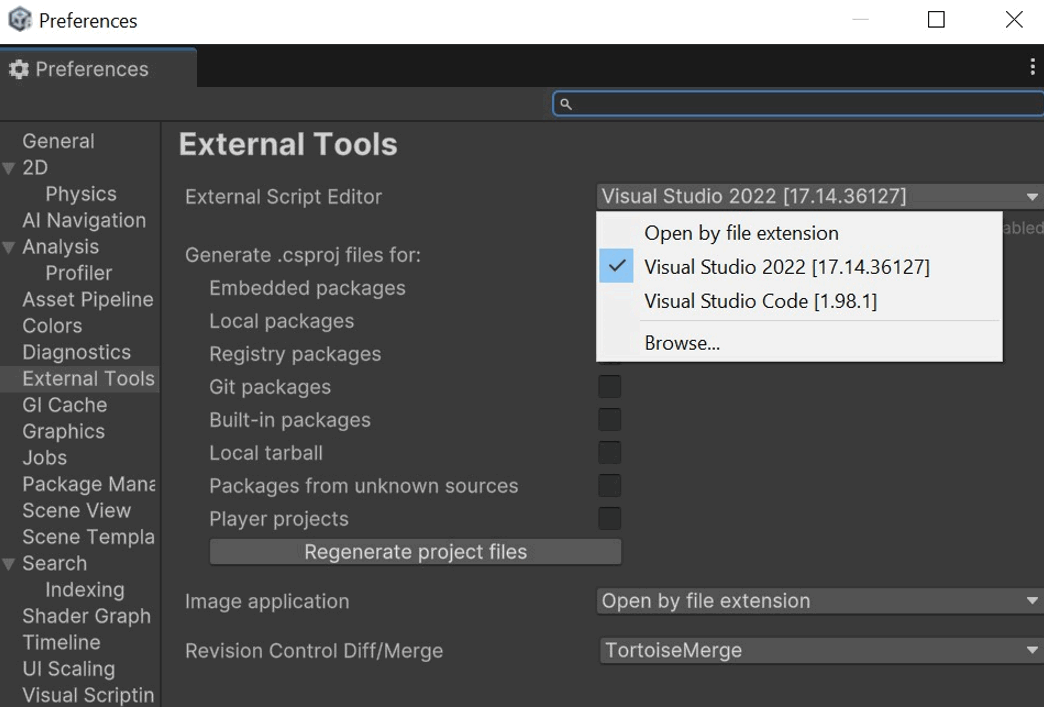Image resolution: width=1044 pixels, height=707 pixels.
Task: Check Packages from unknown sources
Action: 609,485
